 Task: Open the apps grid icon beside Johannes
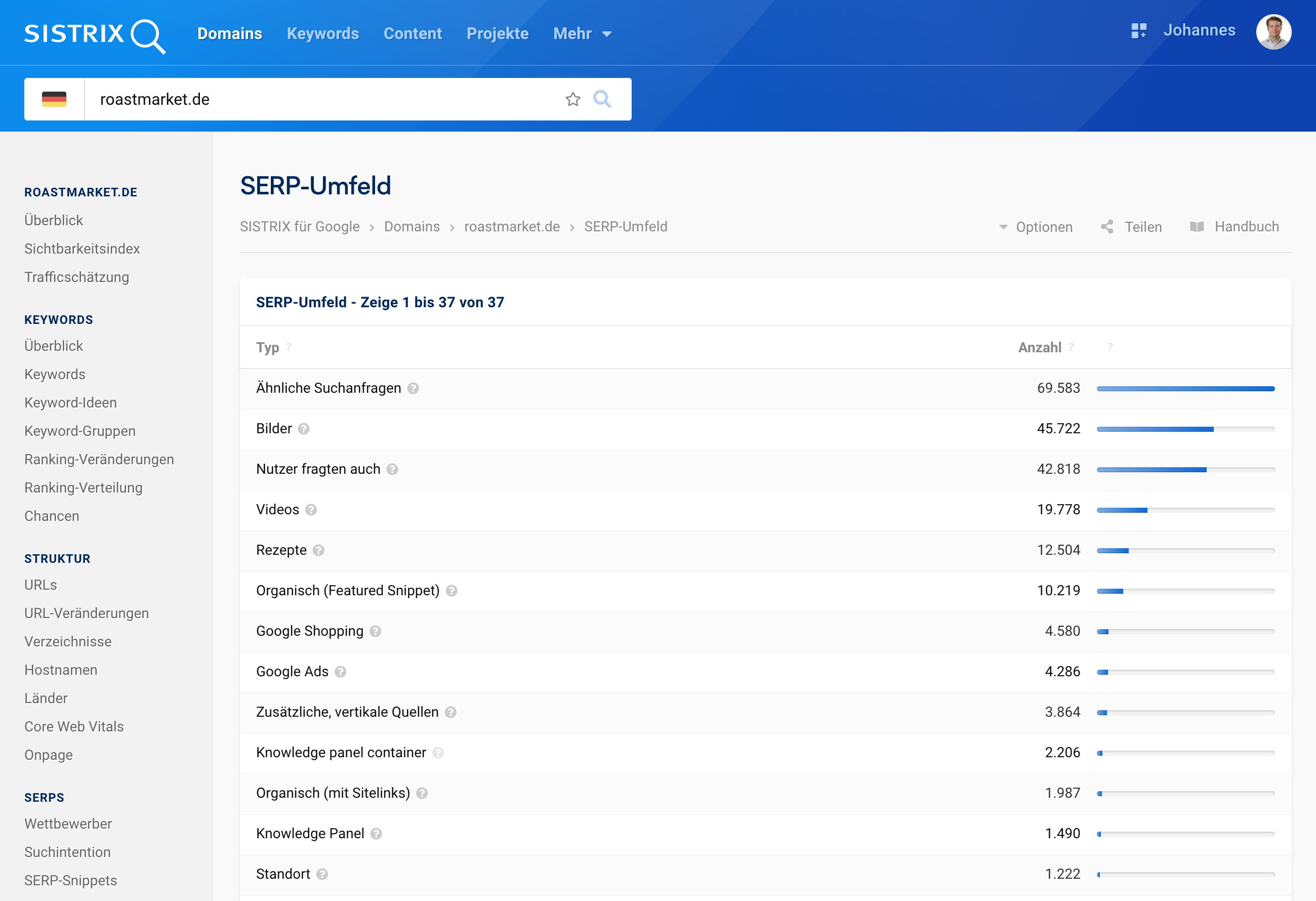[1138, 30]
